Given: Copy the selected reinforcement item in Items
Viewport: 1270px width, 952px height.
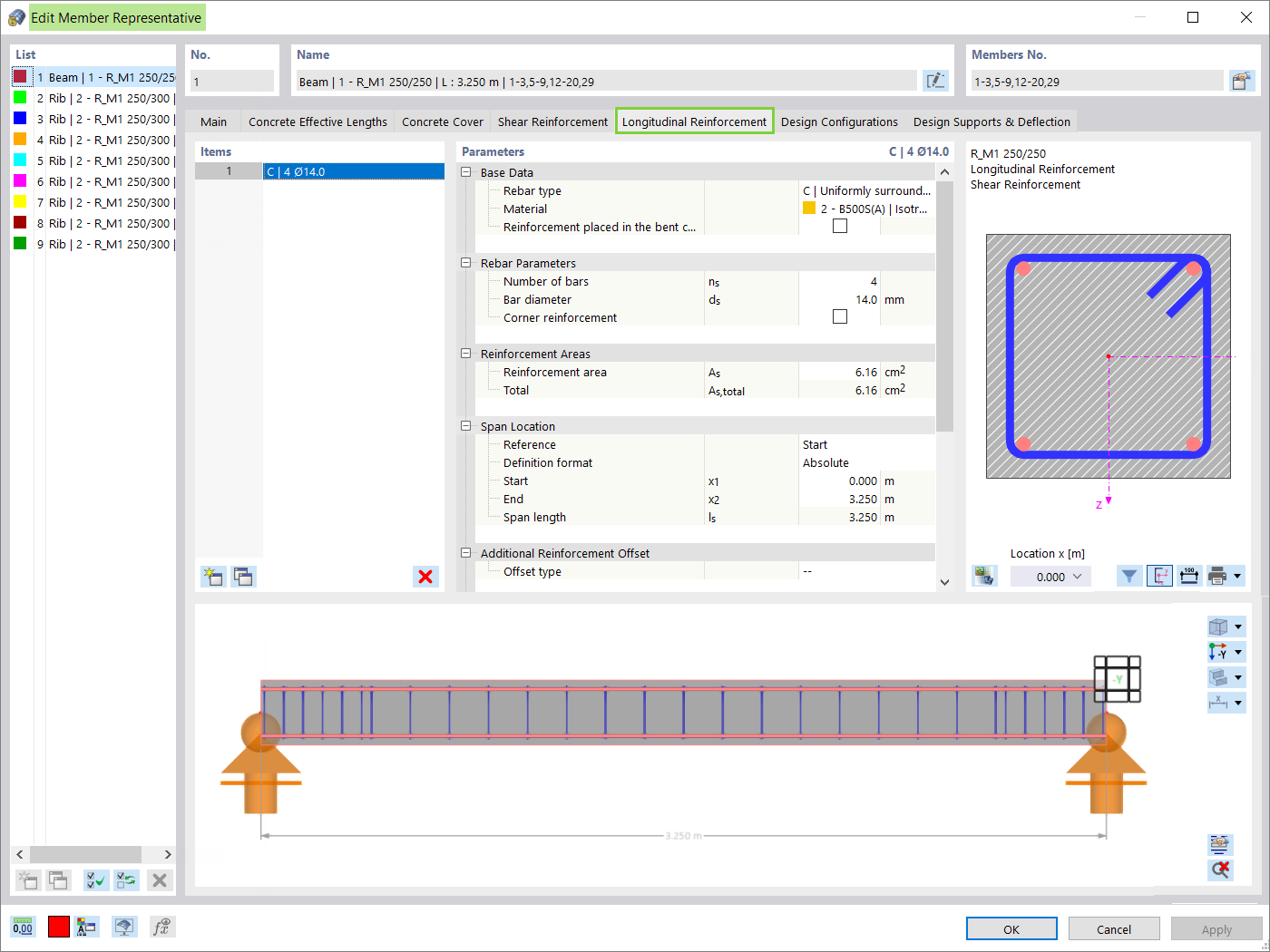Looking at the screenshot, I should click(x=243, y=577).
